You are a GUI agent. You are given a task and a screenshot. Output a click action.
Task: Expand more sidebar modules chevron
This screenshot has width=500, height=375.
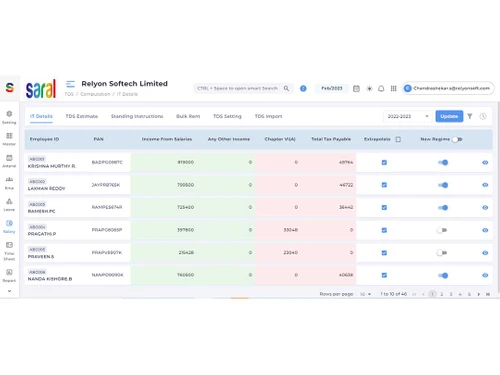pyautogui.click(x=9, y=291)
